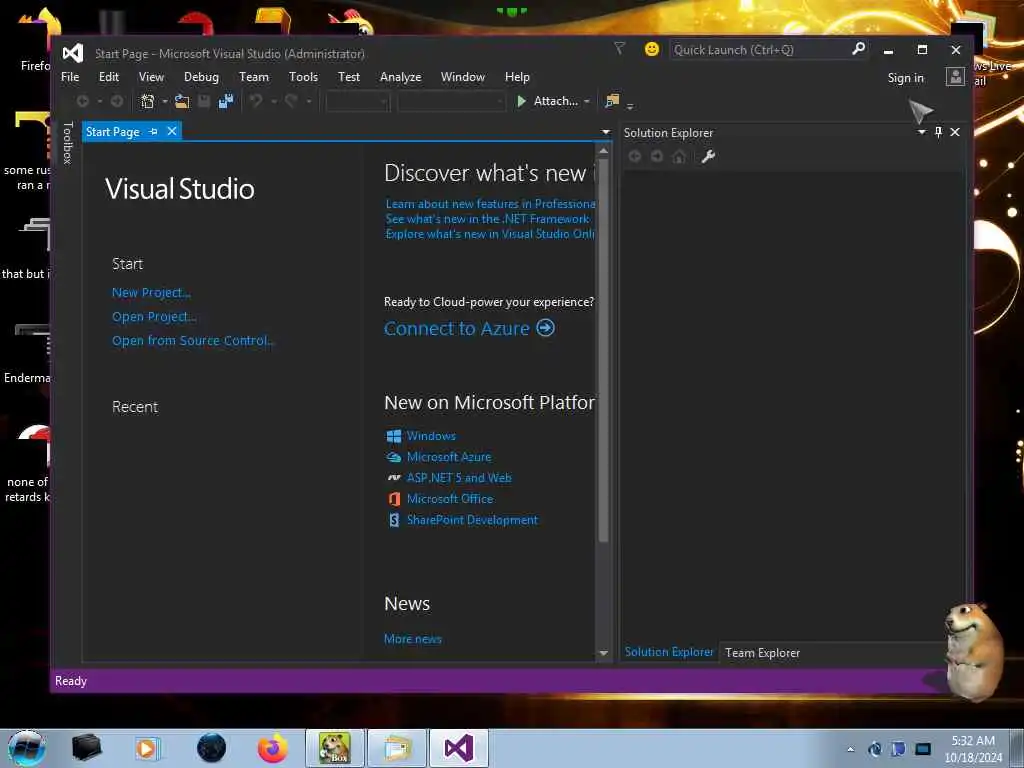Screen dimensions: 1024x768
Task: Open the Undo history dropdown arrow
Action: pos(274,101)
